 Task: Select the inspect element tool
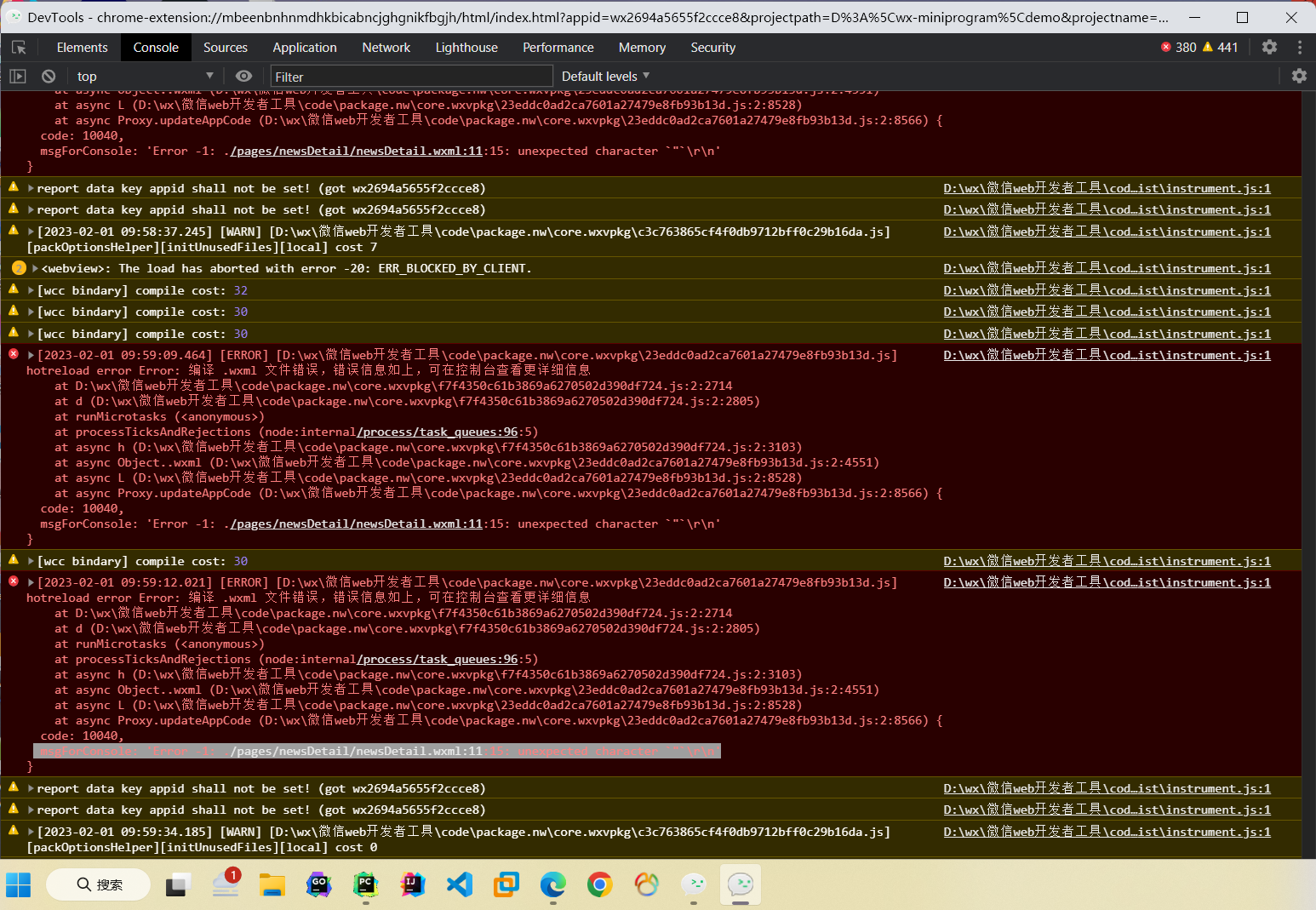(x=19, y=47)
